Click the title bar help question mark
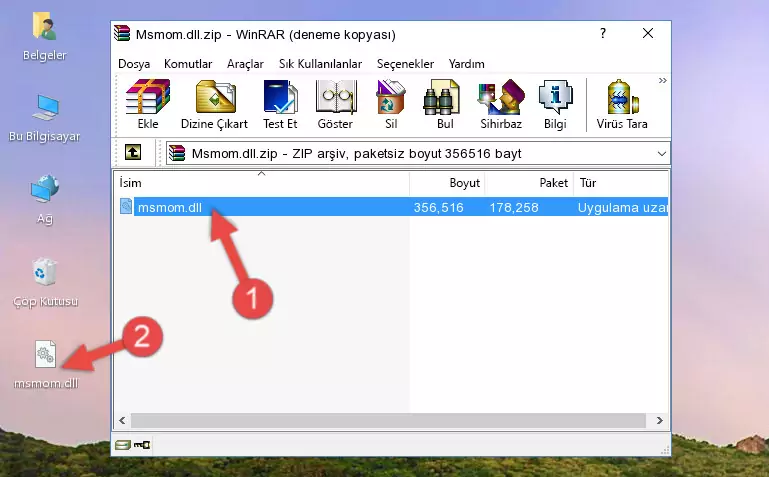 click(x=603, y=33)
